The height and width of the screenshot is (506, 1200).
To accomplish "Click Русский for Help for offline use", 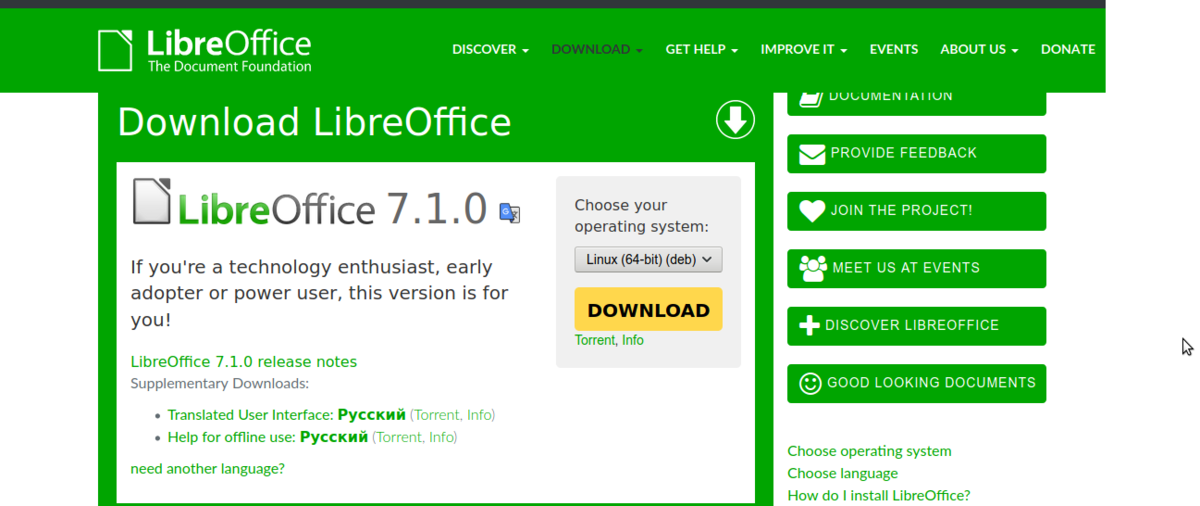I will coord(334,437).
